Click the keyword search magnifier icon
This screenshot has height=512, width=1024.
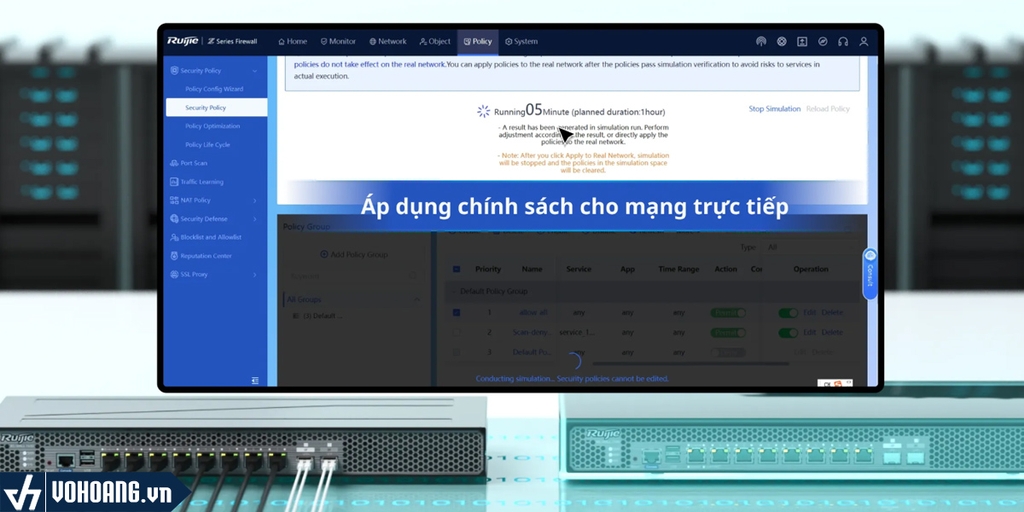[x=413, y=276]
